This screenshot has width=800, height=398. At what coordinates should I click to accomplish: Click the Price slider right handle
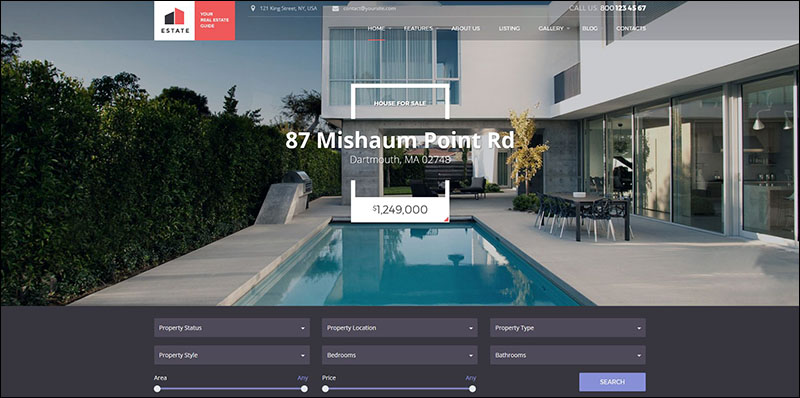pyautogui.click(x=472, y=389)
